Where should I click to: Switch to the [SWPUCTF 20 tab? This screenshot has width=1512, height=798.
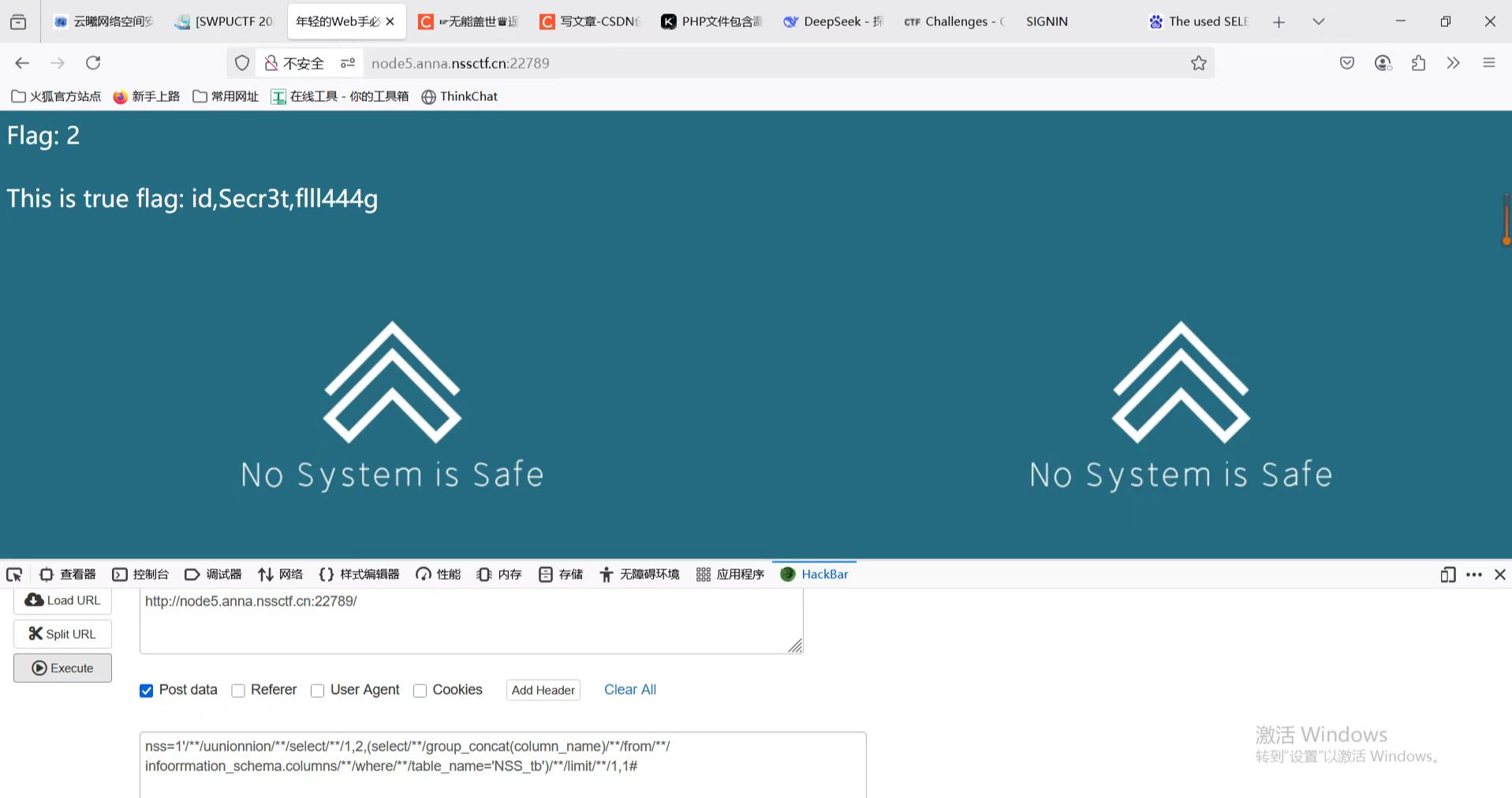tap(224, 22)
